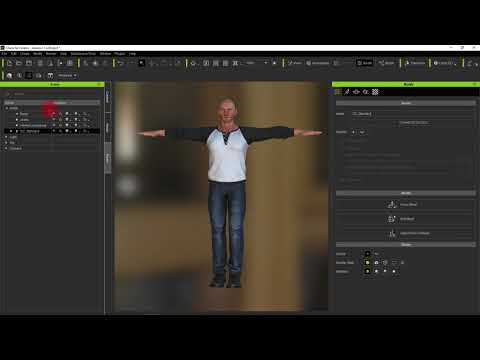Click the sliders icon, first in the Modify panel icon row
This screenshot has width=480, height=360.
tap(338, 92)
